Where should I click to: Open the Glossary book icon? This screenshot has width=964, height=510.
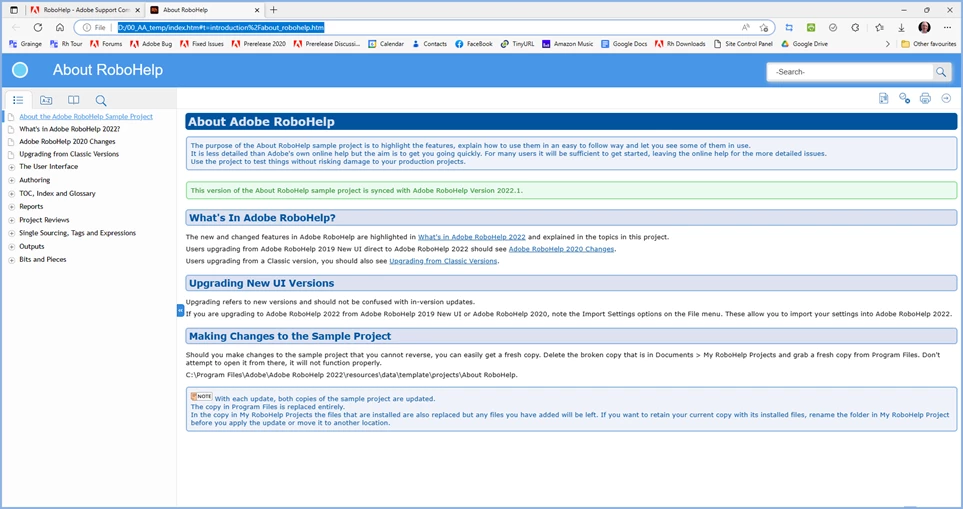pyautogui.click(x=73, y=100)
